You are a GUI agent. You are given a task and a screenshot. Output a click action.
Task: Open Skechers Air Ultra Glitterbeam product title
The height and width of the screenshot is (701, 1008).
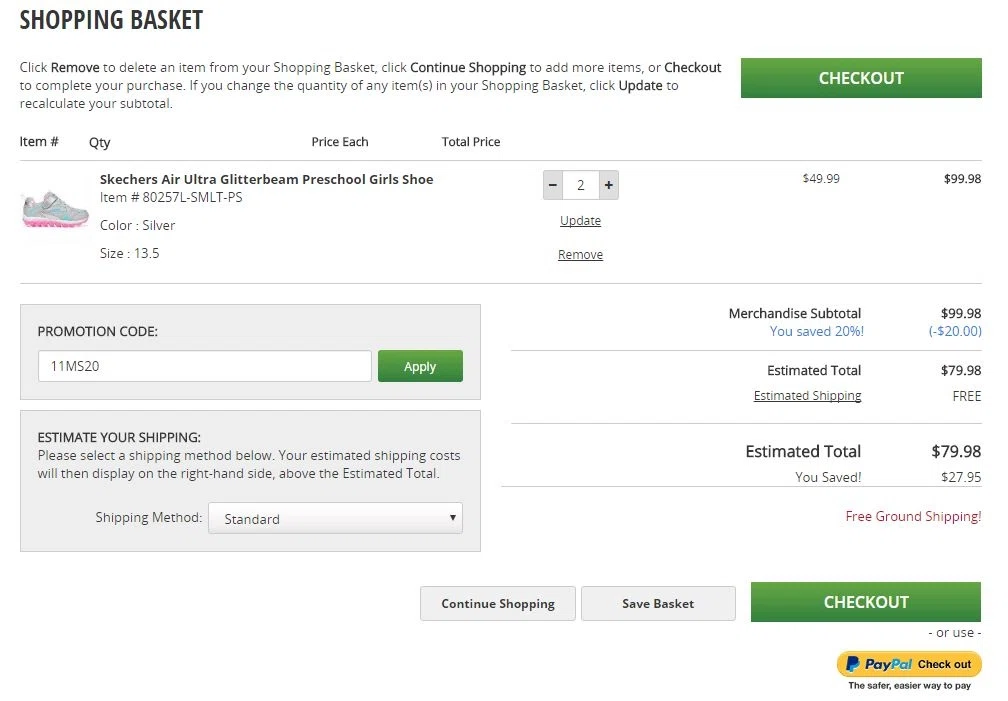point(266,179)
